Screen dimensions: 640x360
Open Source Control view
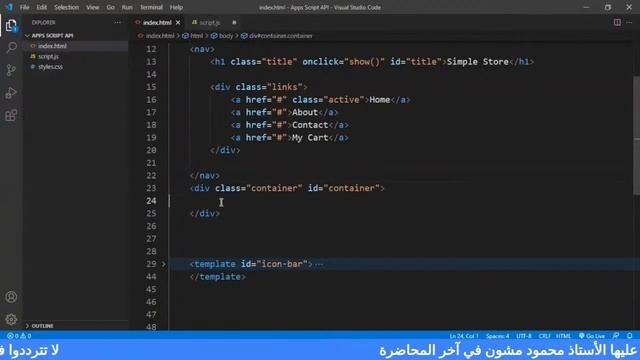[x=11, y=70]
